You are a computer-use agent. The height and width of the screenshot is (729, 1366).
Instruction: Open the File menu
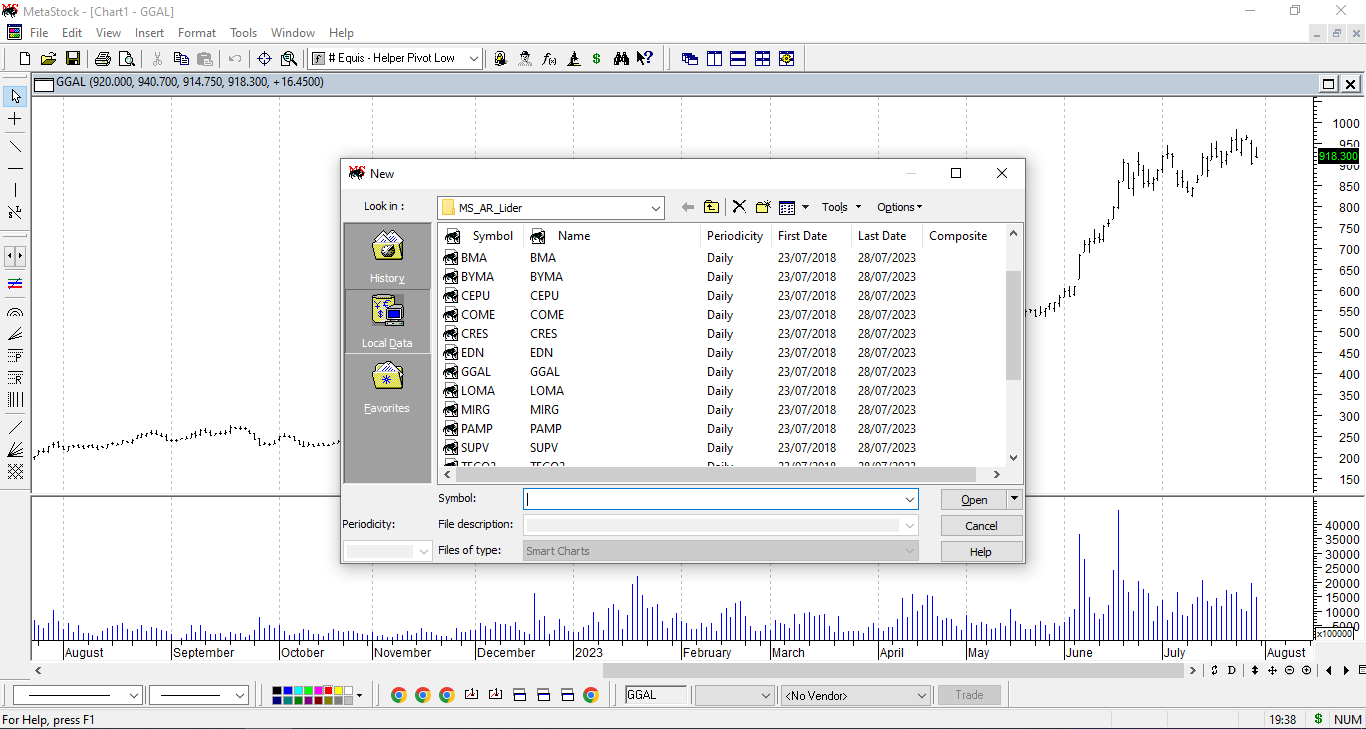[39, 33]
